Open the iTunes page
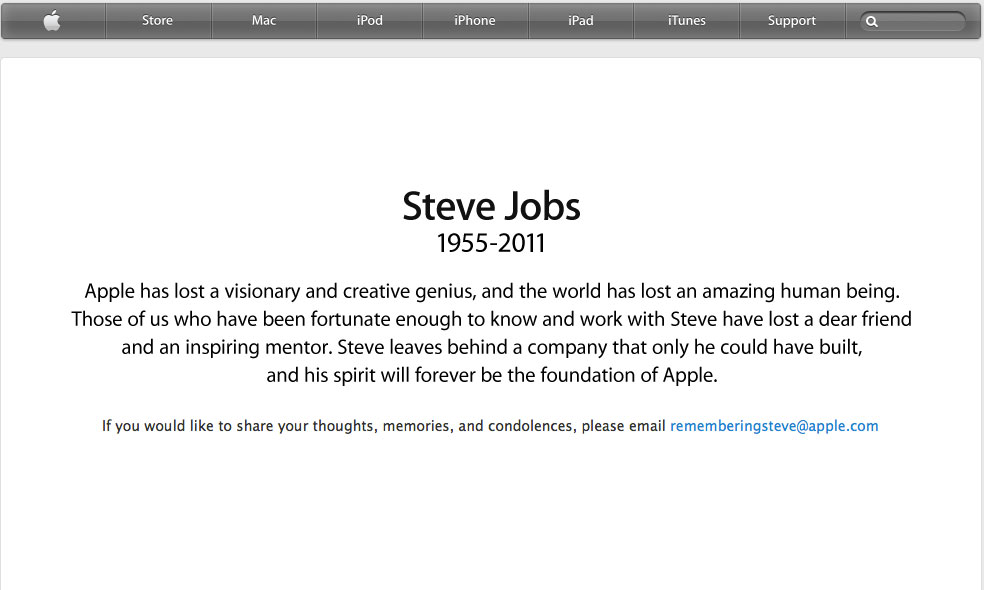Viewport: 984px width, 590px height. point(687,21)
